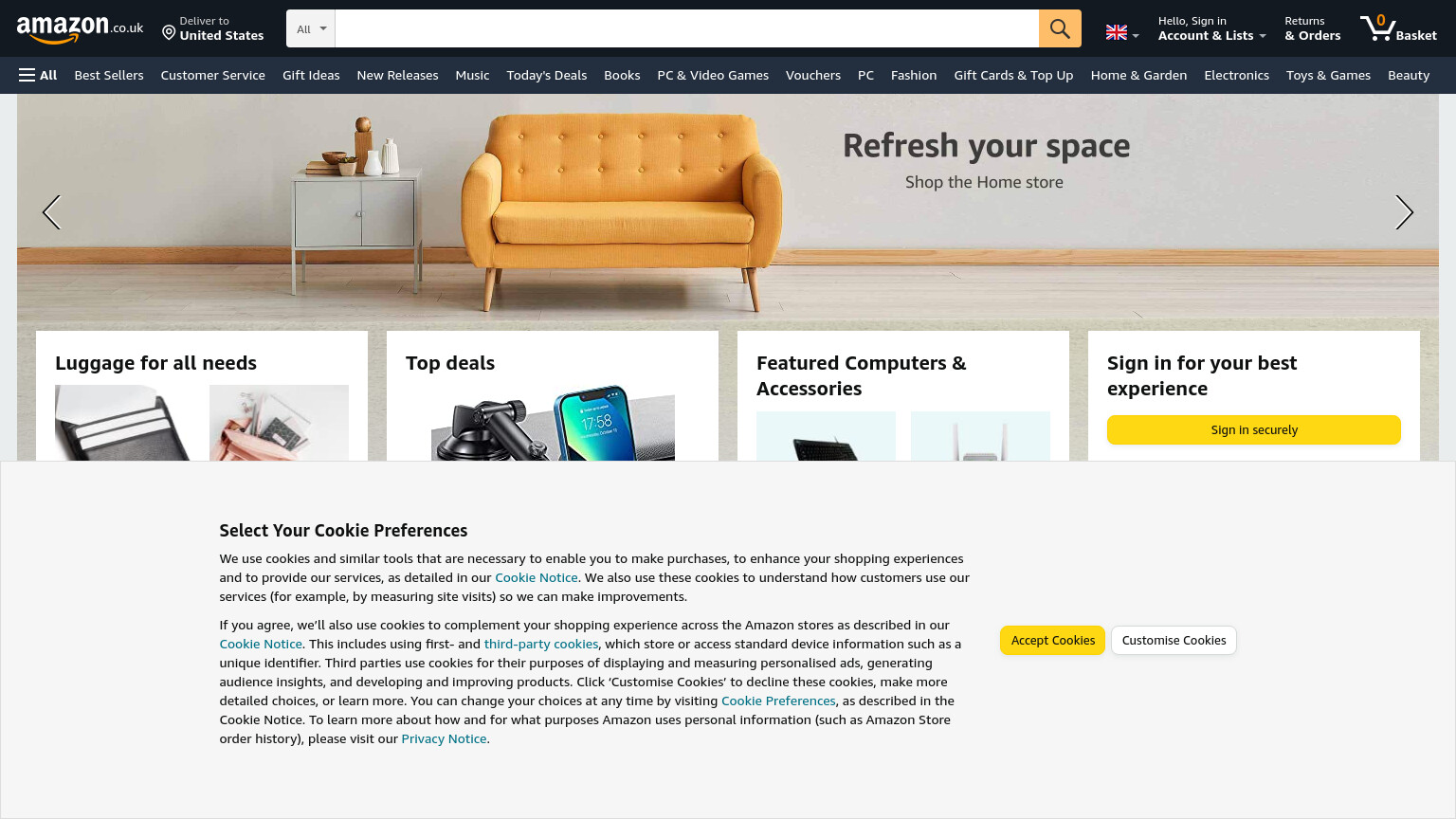Go to Electronics navigation item
Image resolution: width=1456 pixels, height=819 pixels.
(1236, 75)
